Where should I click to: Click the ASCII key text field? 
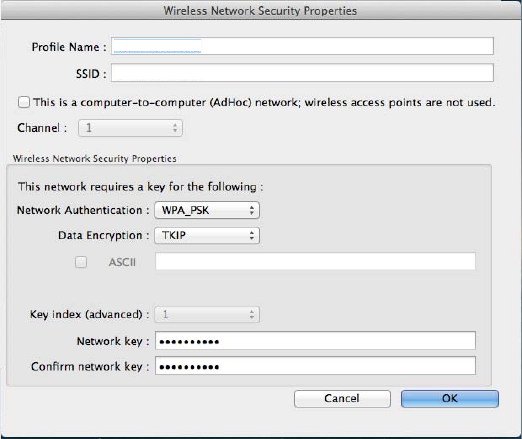315,261
